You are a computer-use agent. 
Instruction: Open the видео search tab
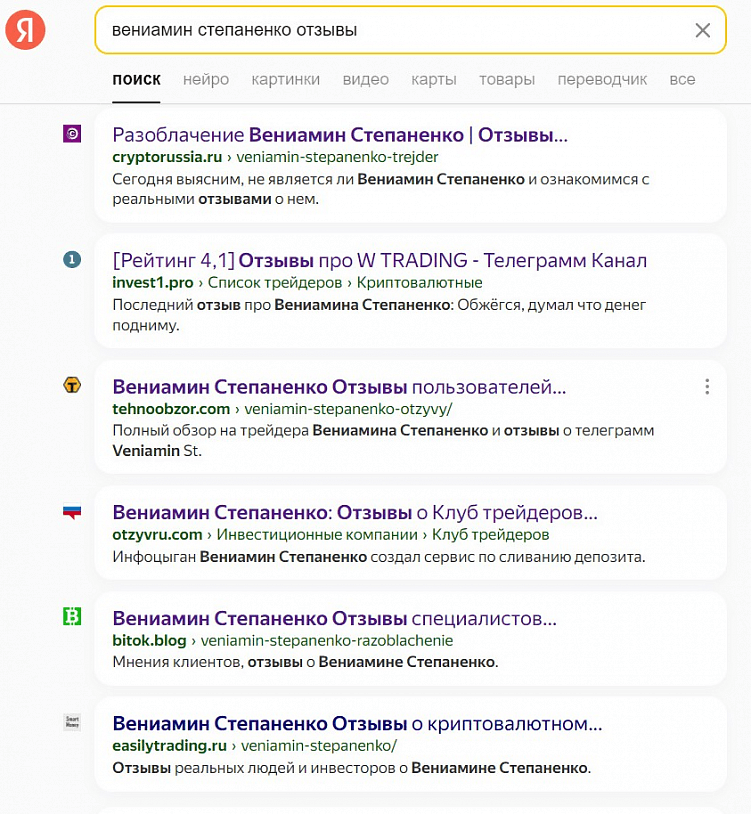click(x=366, y=79)
